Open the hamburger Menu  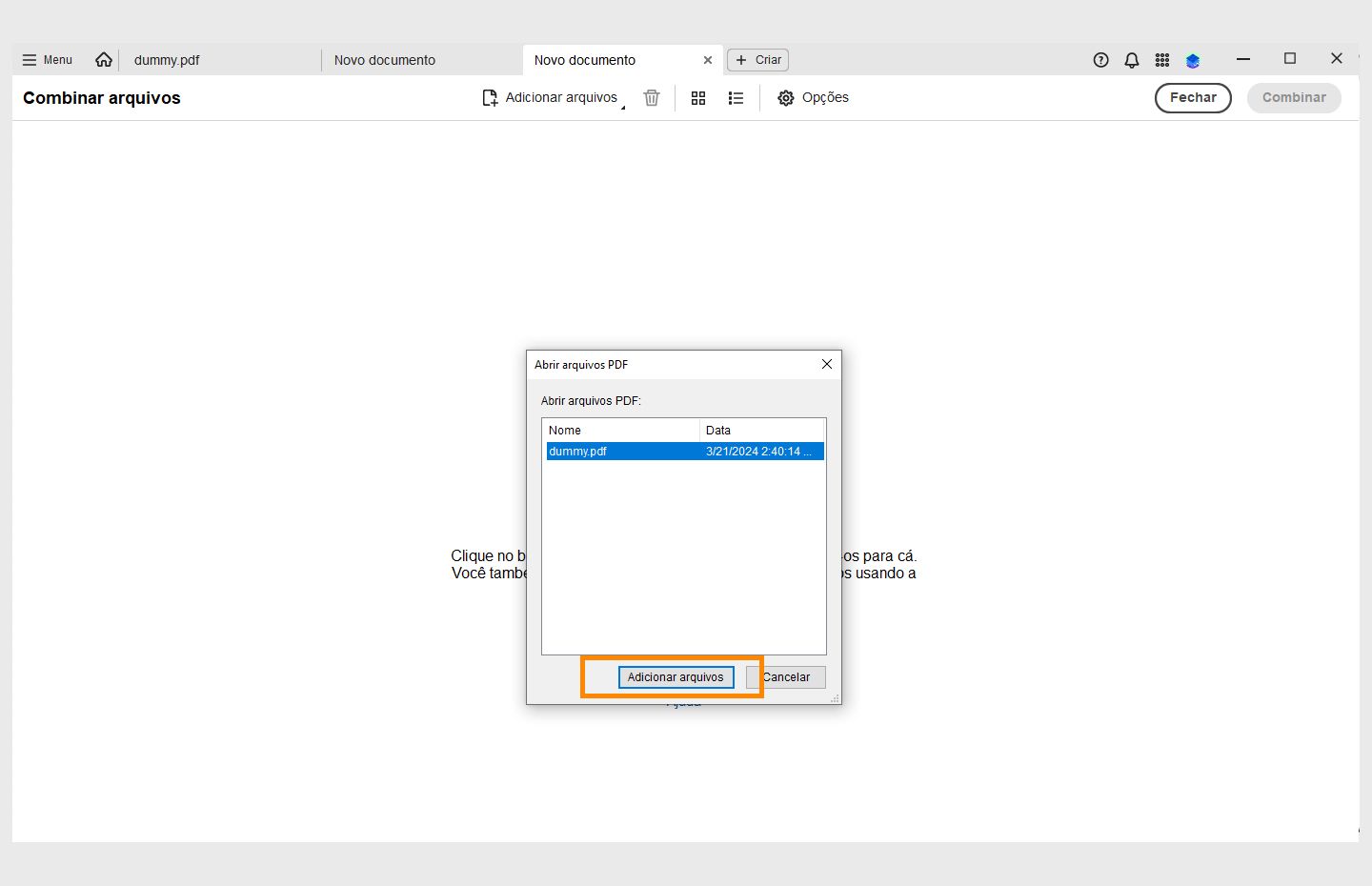(47, 60)
